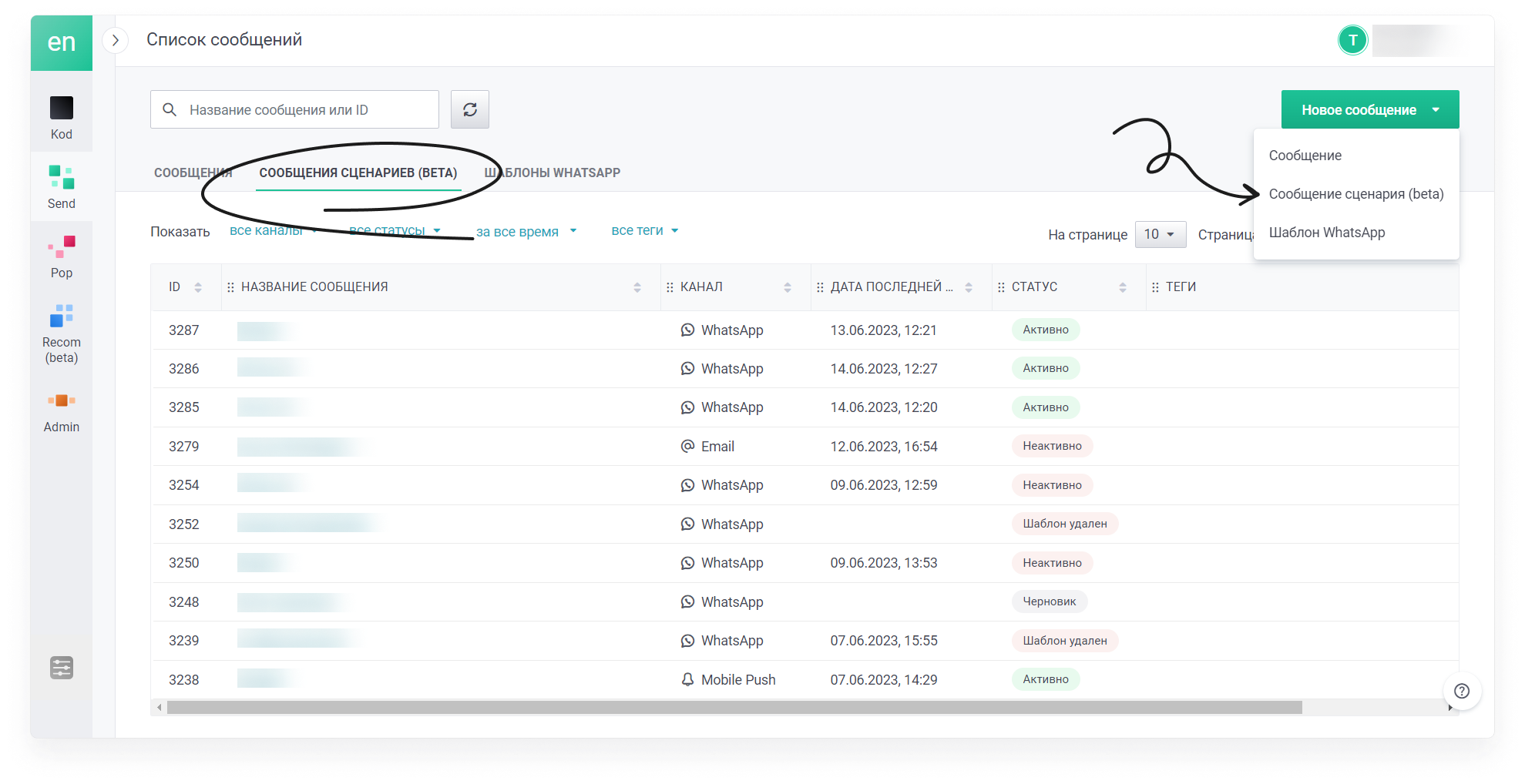Choose Сообщение from the dropdown menu

[x=1356, y=156]
